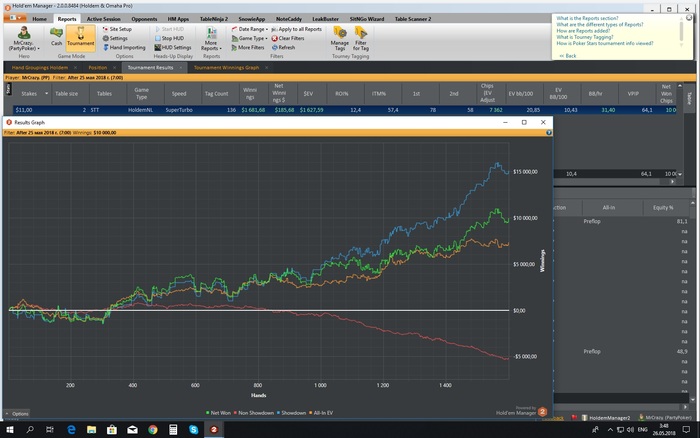Screen dimensions: 700x438
Task: Click Filter for Tag
Action: 361,38
